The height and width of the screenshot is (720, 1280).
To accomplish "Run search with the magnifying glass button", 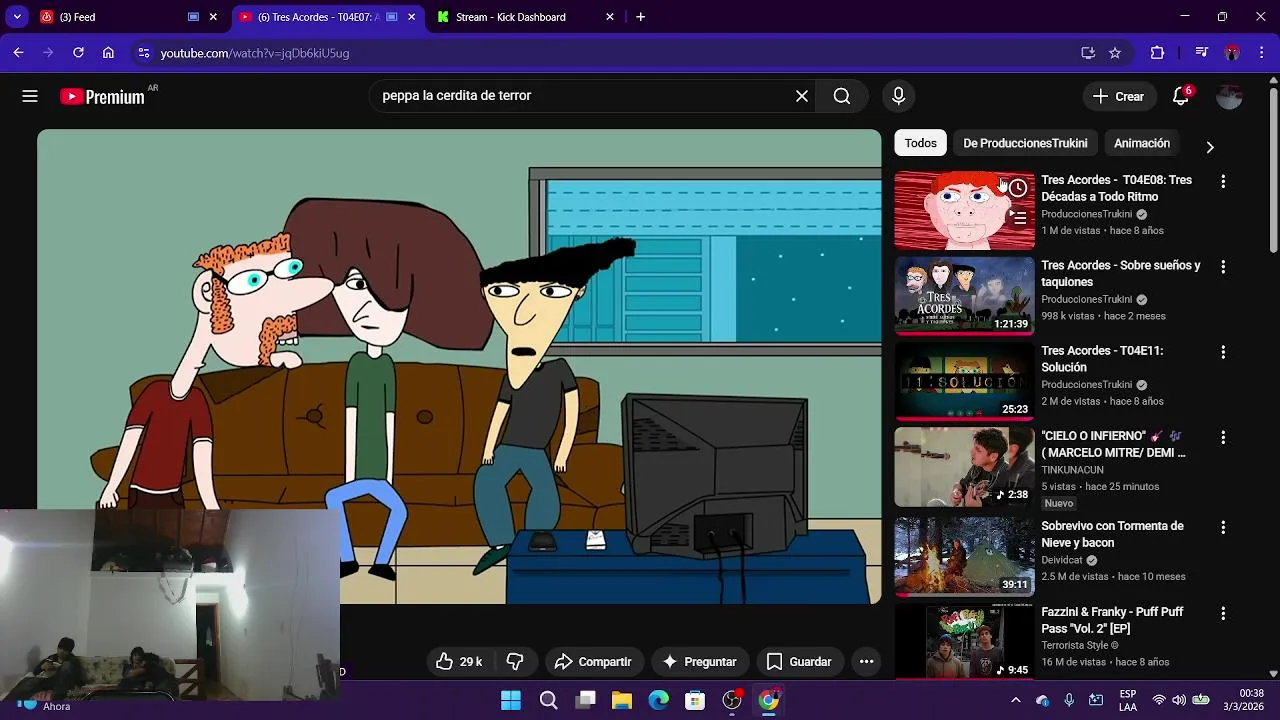I will pyautogui.click(x=842, y=96).
